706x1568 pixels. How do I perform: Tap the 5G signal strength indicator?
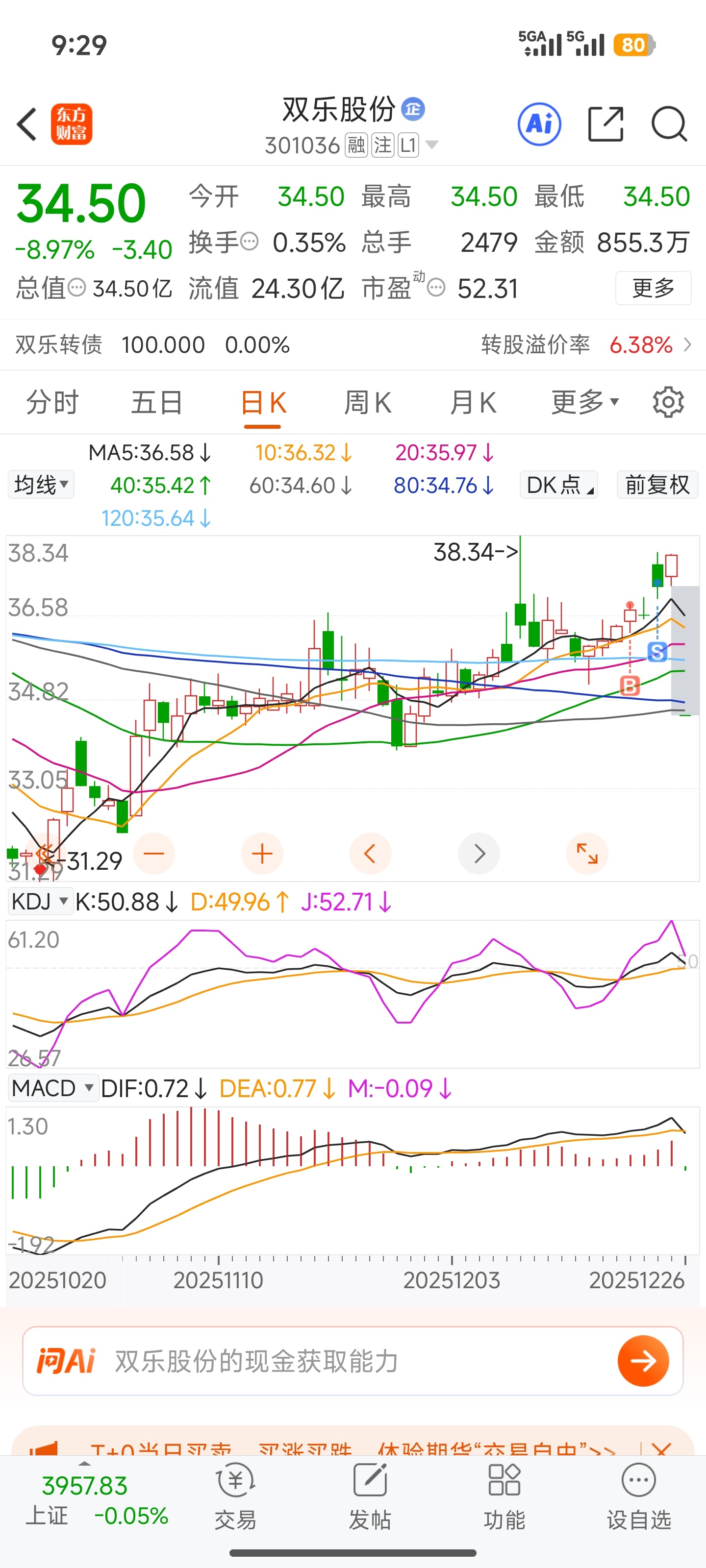(585, 44)
